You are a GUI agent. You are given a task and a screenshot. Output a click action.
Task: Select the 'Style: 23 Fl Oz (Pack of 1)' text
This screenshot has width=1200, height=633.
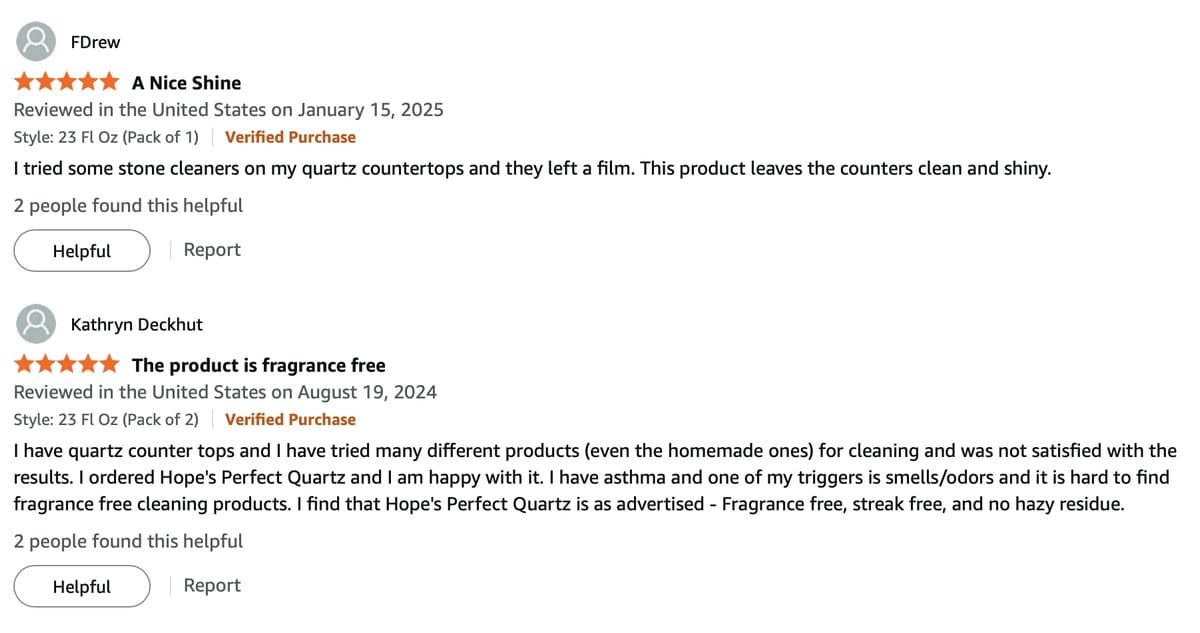(x=106, y=137)
